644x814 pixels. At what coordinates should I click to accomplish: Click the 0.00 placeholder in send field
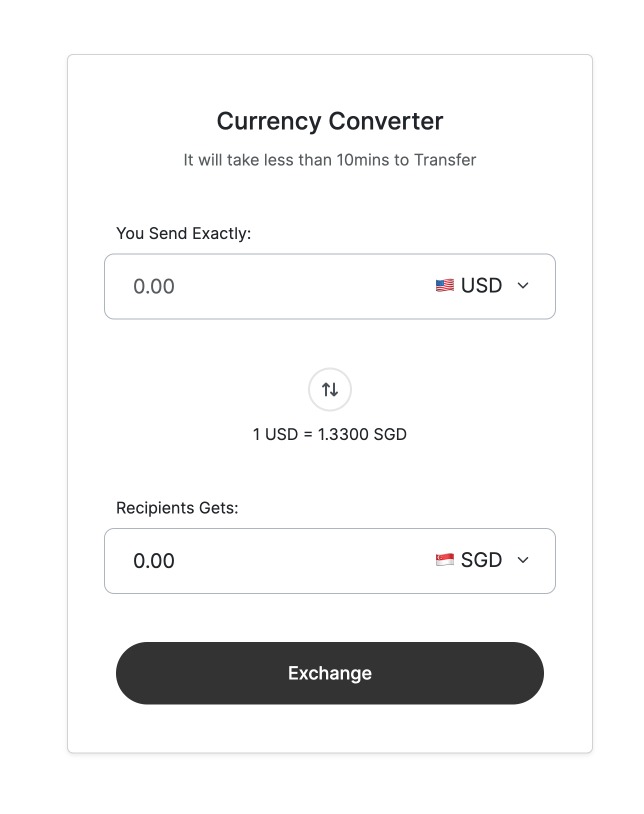pyautogui.click(x=154, y=286)
